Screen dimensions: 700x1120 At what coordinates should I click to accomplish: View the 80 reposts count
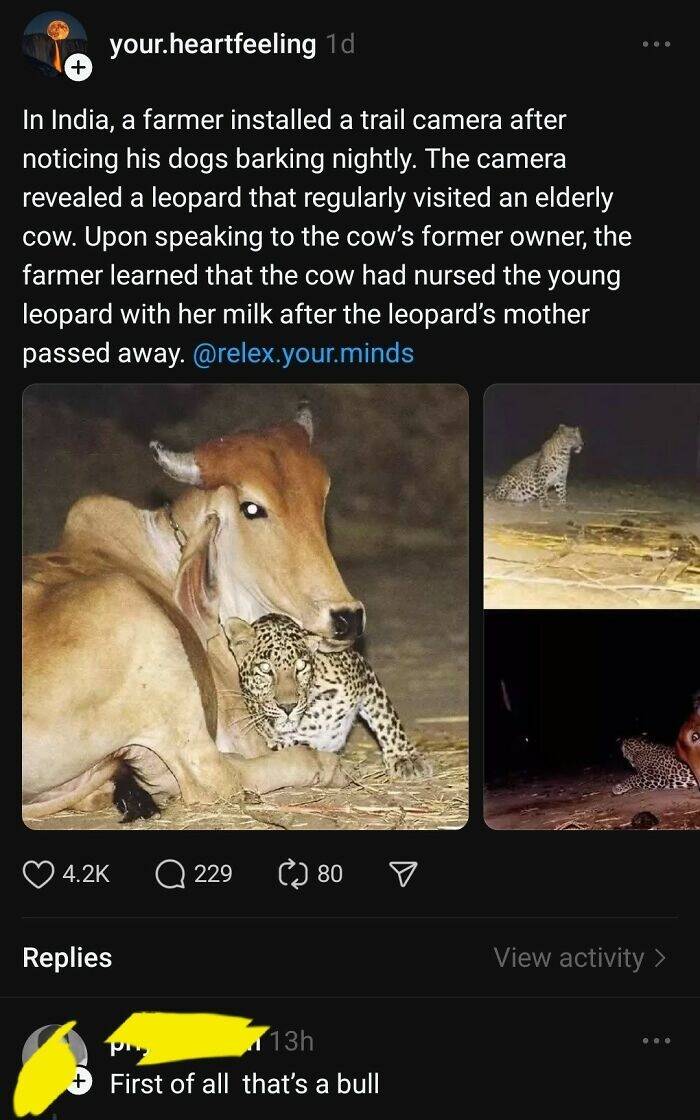click(x=330, y=874)
